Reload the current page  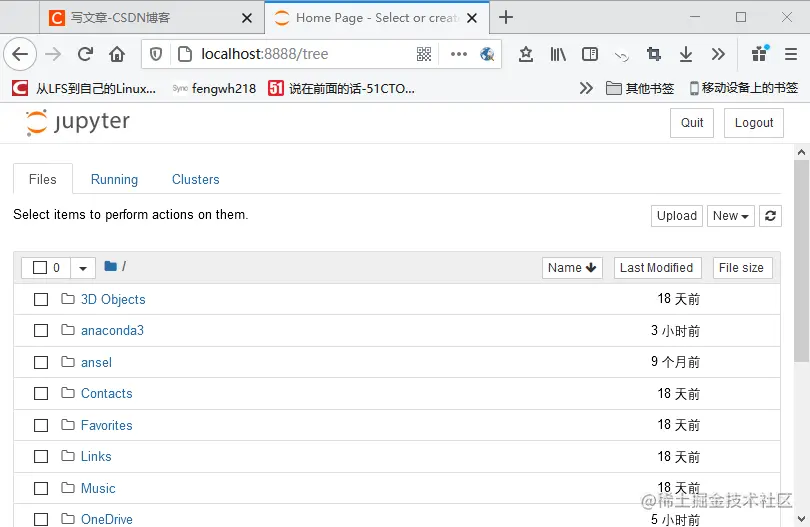tap(85, 54)
